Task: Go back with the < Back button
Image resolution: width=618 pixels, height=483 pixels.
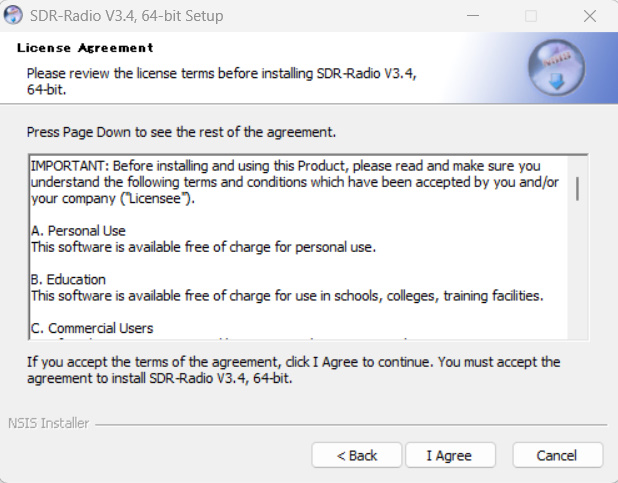Action: tap(357, 455)
